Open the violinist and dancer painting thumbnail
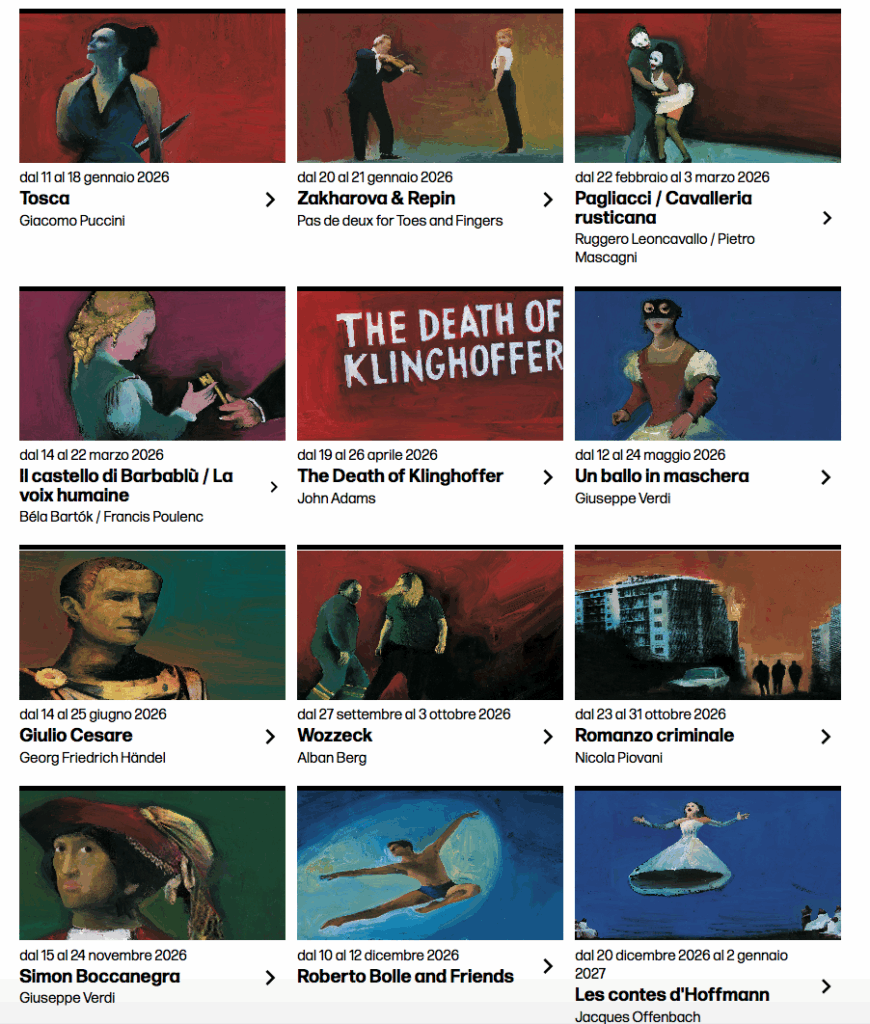Image resolution: width=870 pixels, height=1024 pixels. tap(430, 86)
